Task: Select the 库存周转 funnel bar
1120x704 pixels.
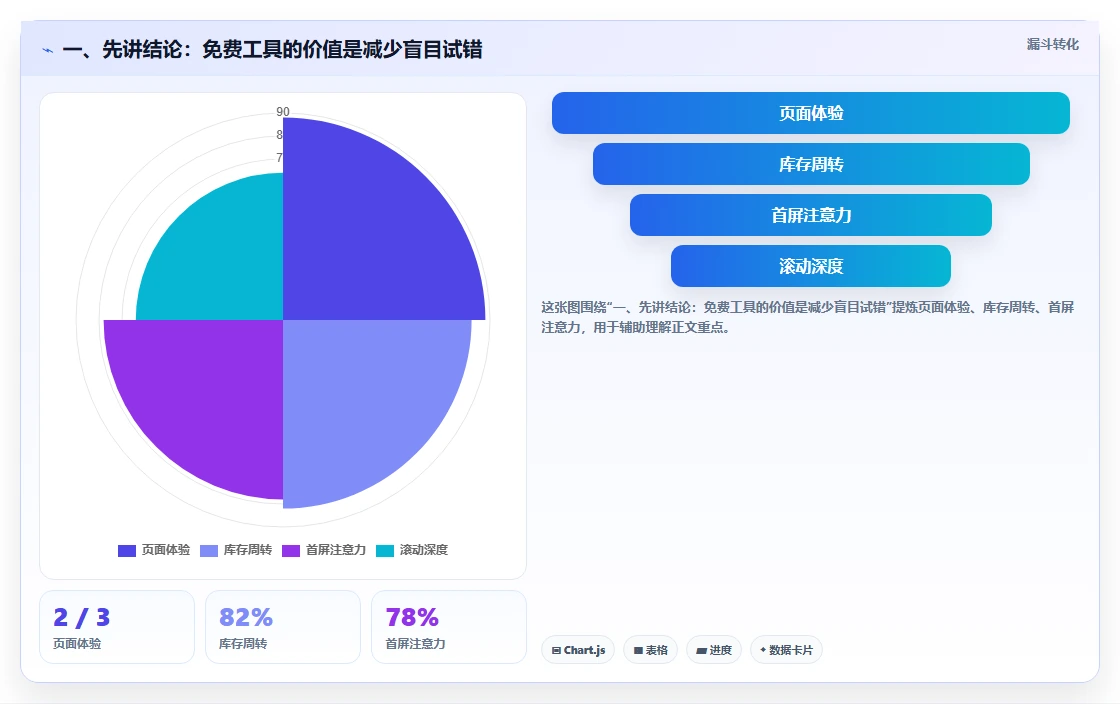Action: 811,164
